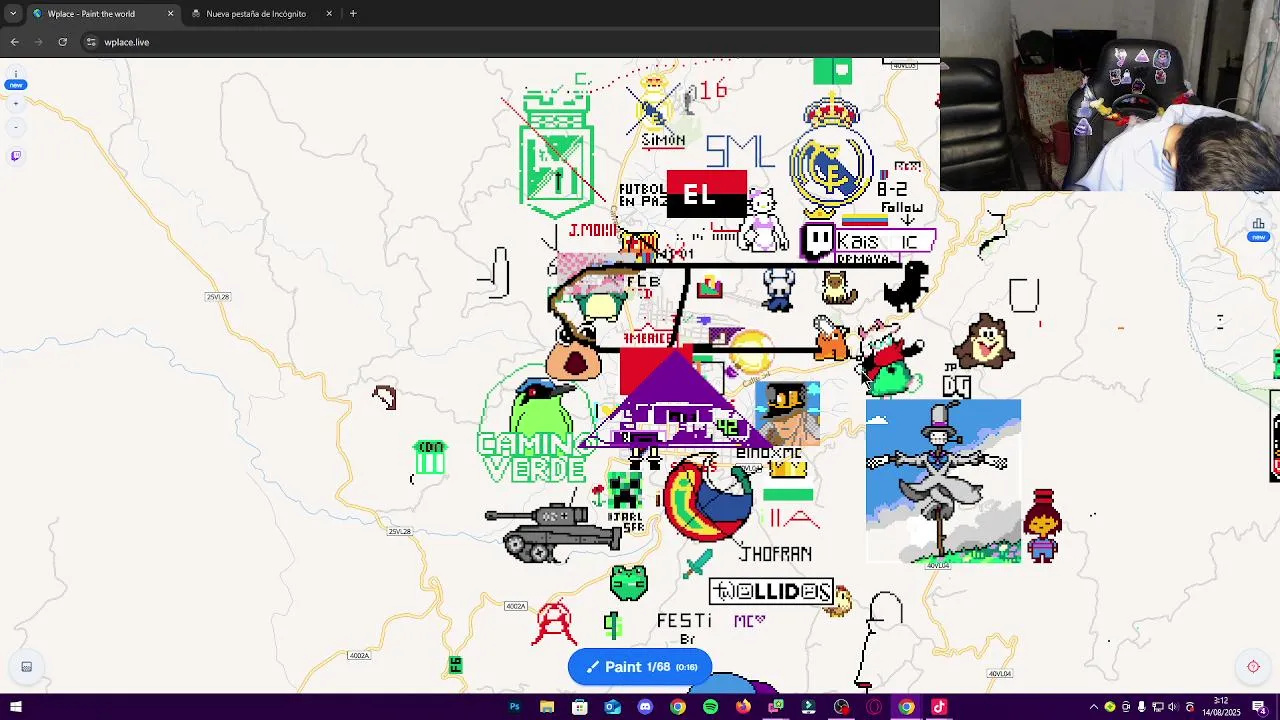This screenshot has width=1280, height=720.
Task: Open the tab search dropdown arrow
Action: (x=13, y=14)
